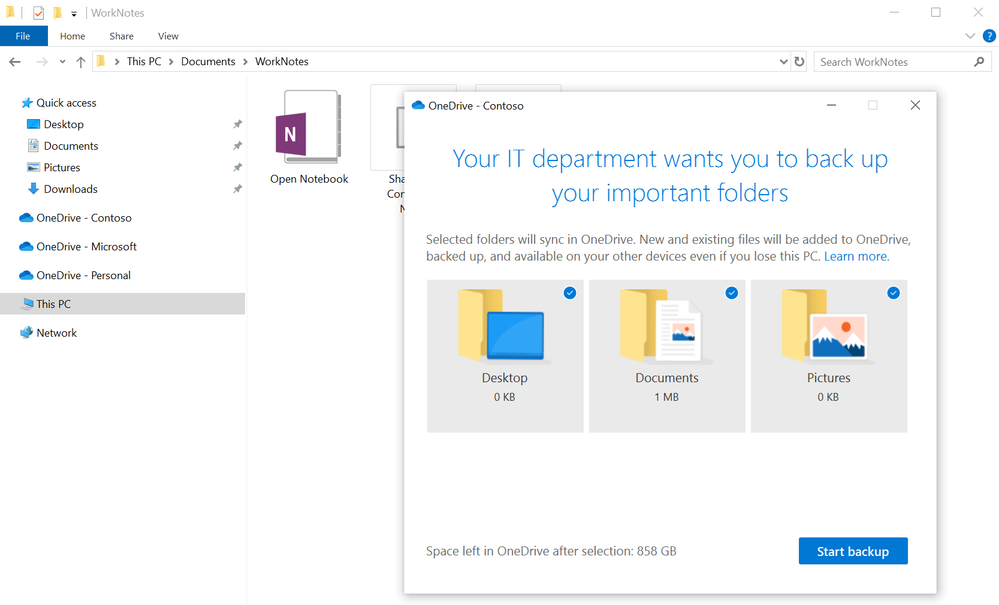
Task: Click the pin icon beside Documents
Action: pyautogui.click(x=237, y=146)
